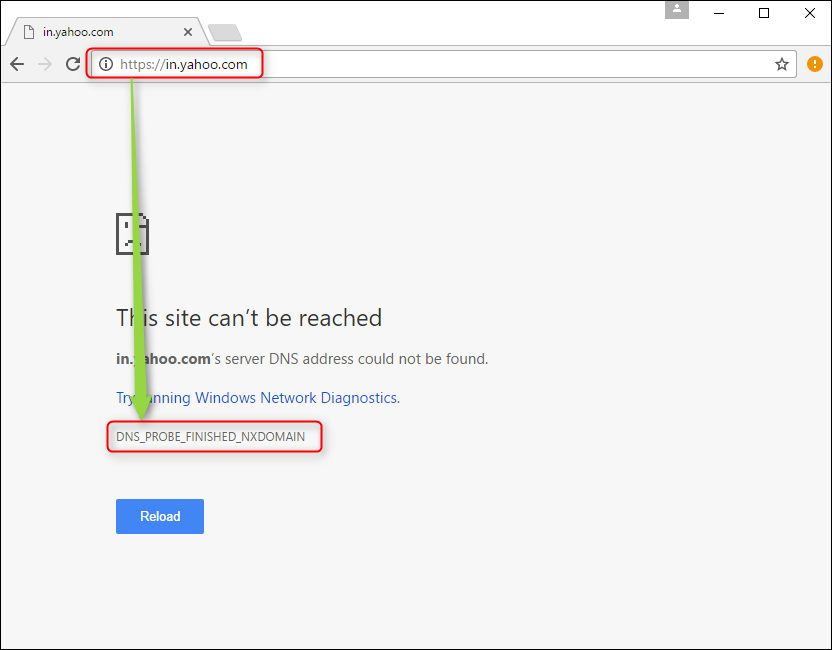Close the Chrome window
Screen dimensions: 832x650
point(810,13)
